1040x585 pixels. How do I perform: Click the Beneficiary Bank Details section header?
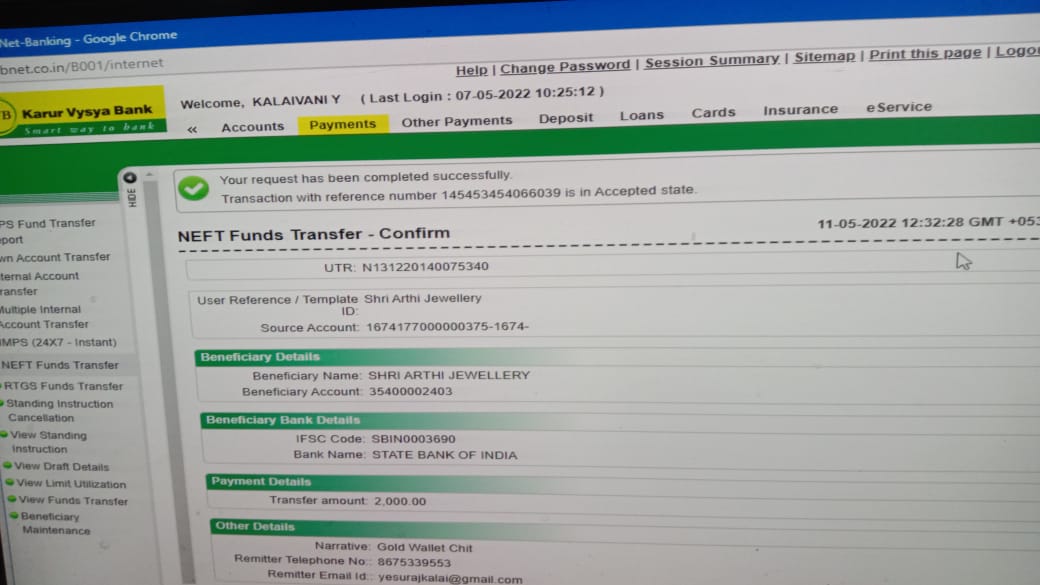283,420
